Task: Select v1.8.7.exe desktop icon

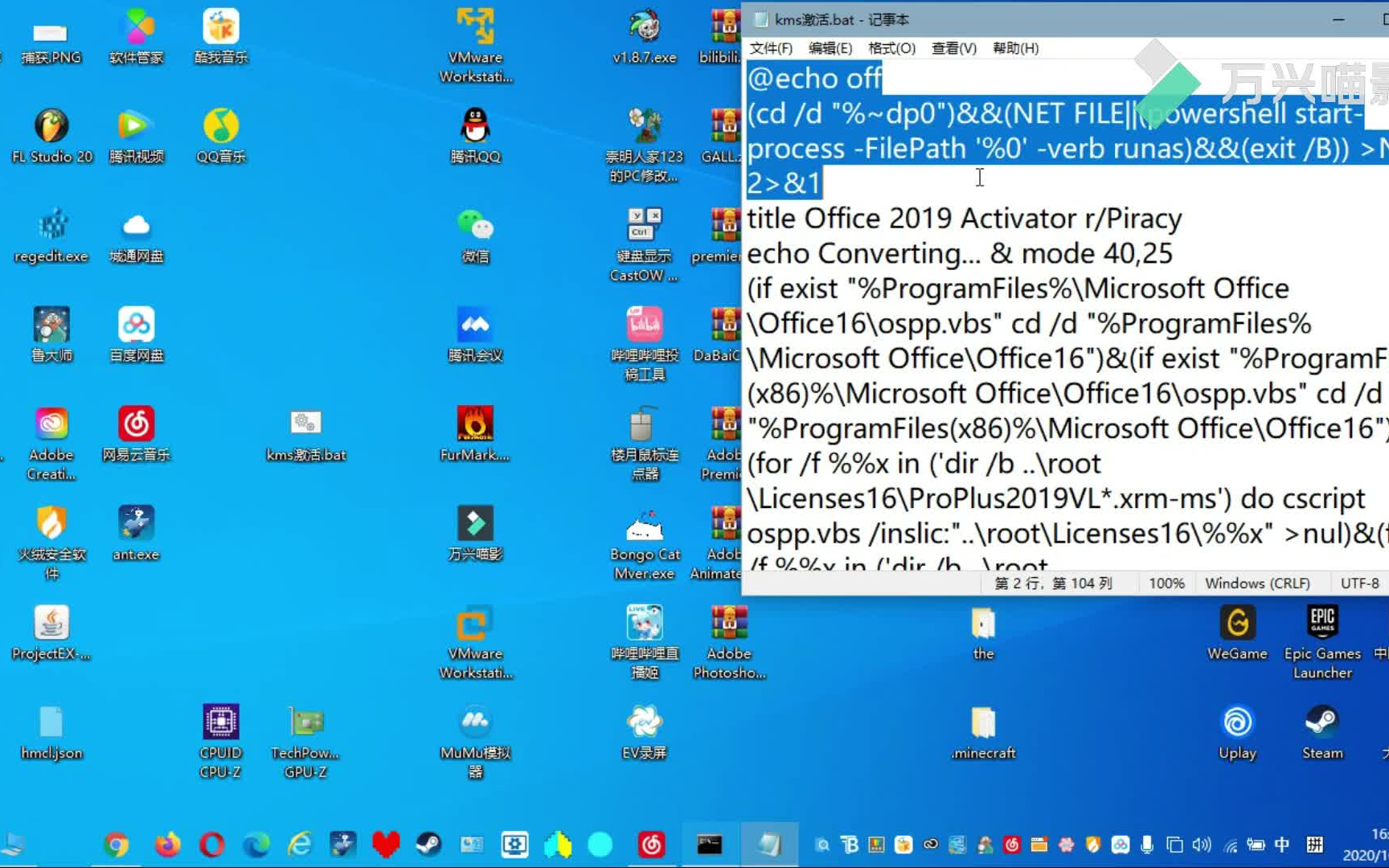Action: click(645, 36)
